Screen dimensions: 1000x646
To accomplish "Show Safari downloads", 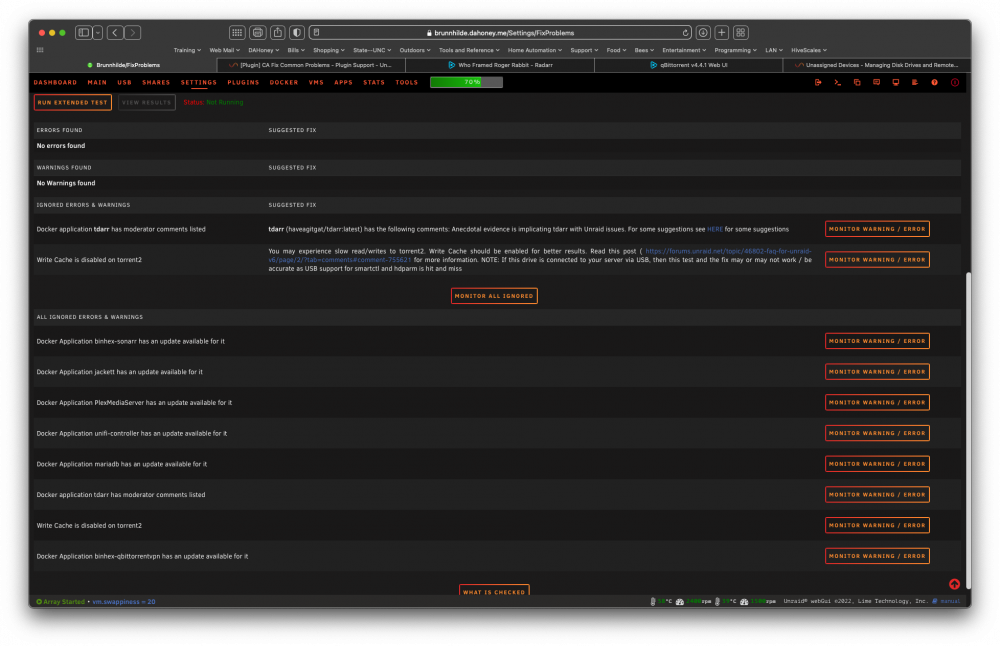I will click(703, 33).
